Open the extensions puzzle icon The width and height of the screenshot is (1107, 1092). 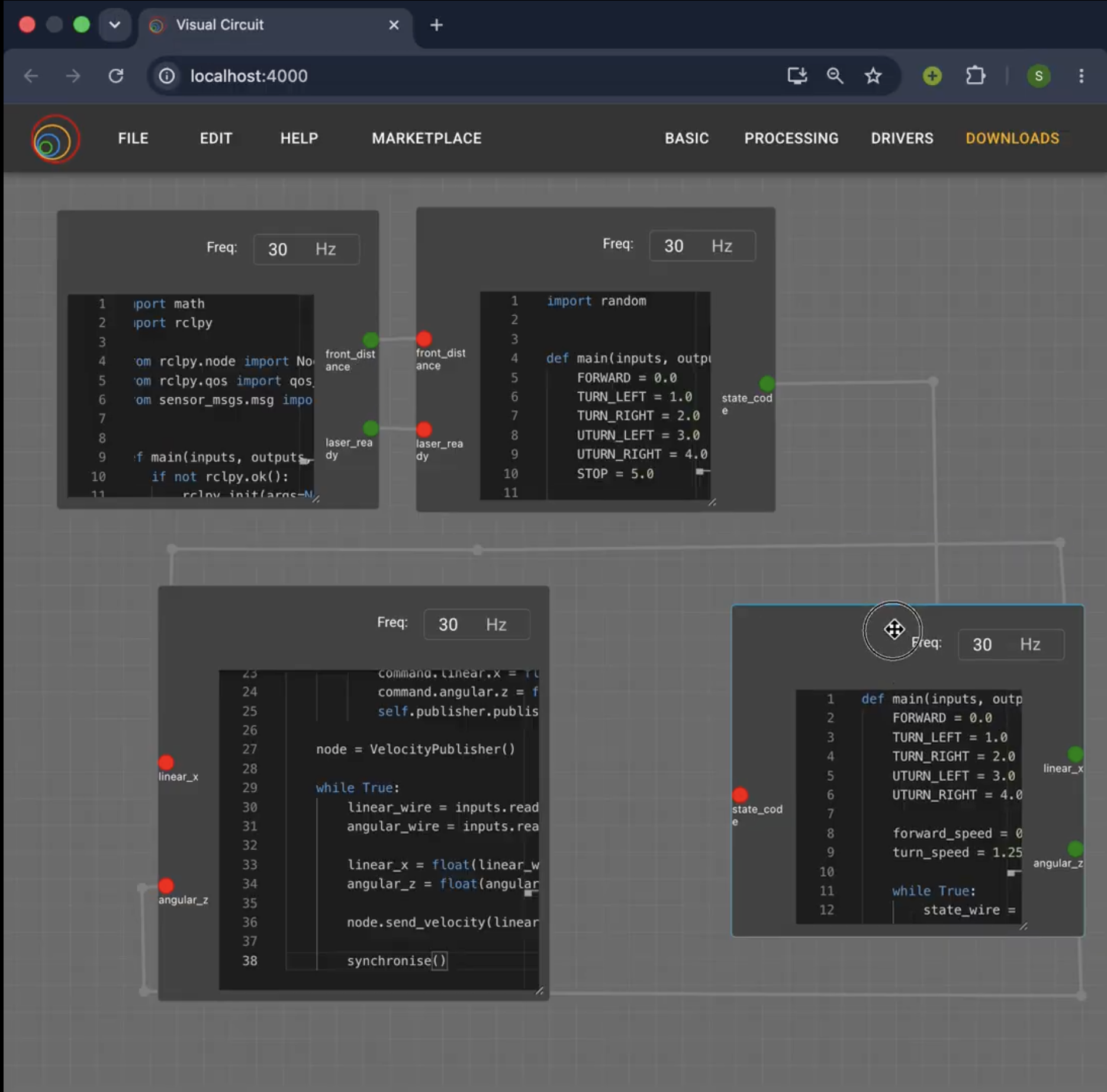[975, 76]
